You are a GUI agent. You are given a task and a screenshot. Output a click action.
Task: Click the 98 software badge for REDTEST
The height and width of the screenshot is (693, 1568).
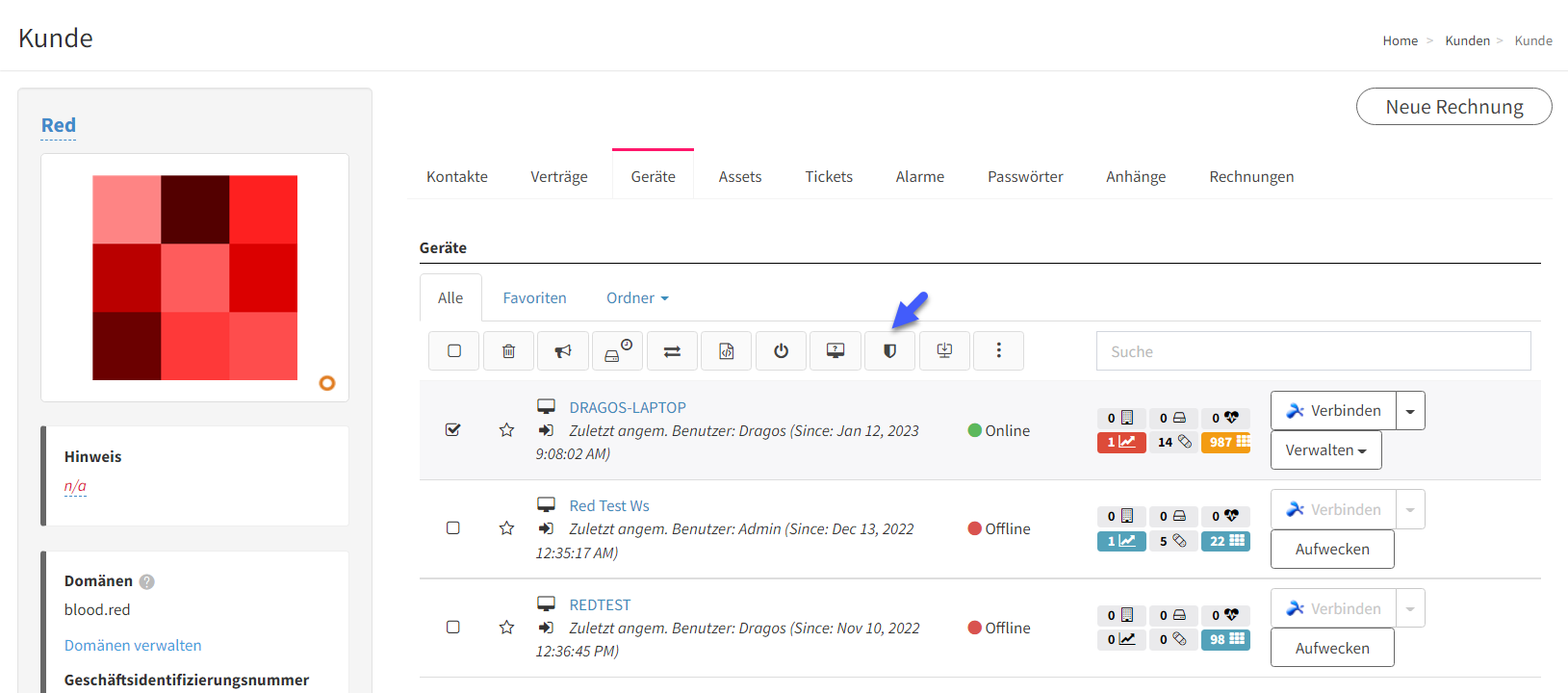tap(1225, 639)
